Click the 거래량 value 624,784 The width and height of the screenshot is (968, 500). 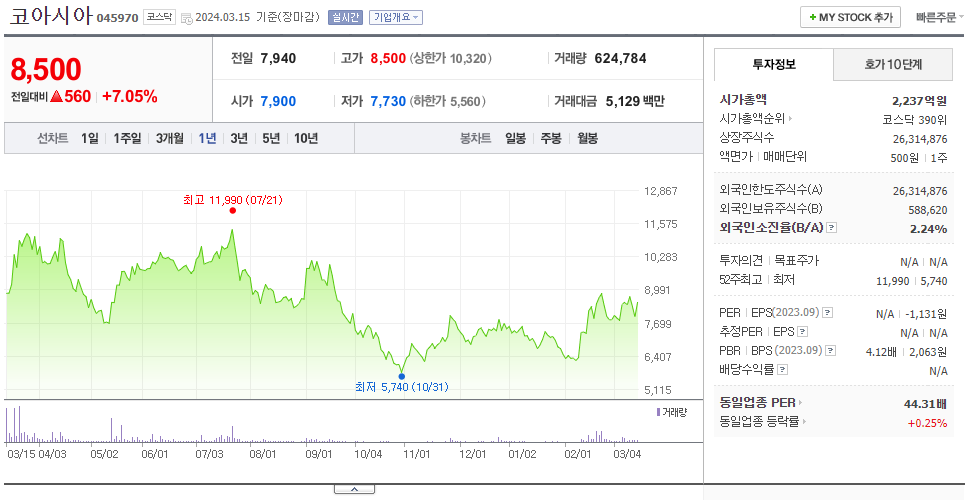click(620, 59)
